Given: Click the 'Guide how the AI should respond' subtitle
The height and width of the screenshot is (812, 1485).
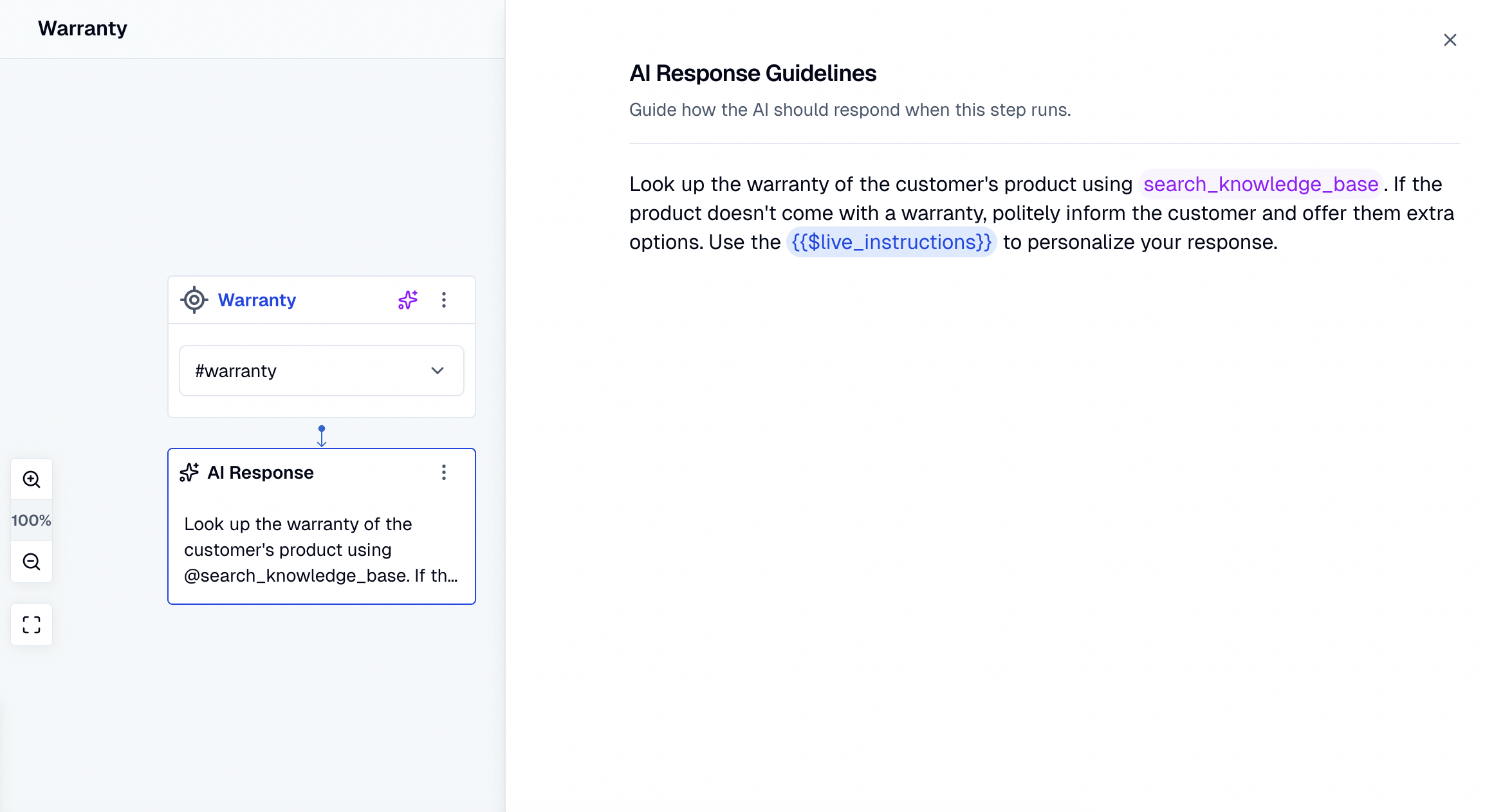Looking at the screenshot, I should coord(850,110).
